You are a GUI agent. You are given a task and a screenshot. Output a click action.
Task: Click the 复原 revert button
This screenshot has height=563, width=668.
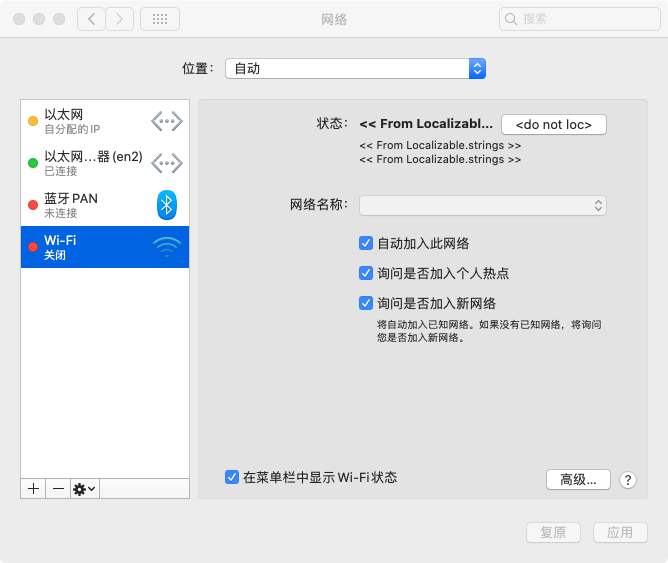click(x=553, y=532)
